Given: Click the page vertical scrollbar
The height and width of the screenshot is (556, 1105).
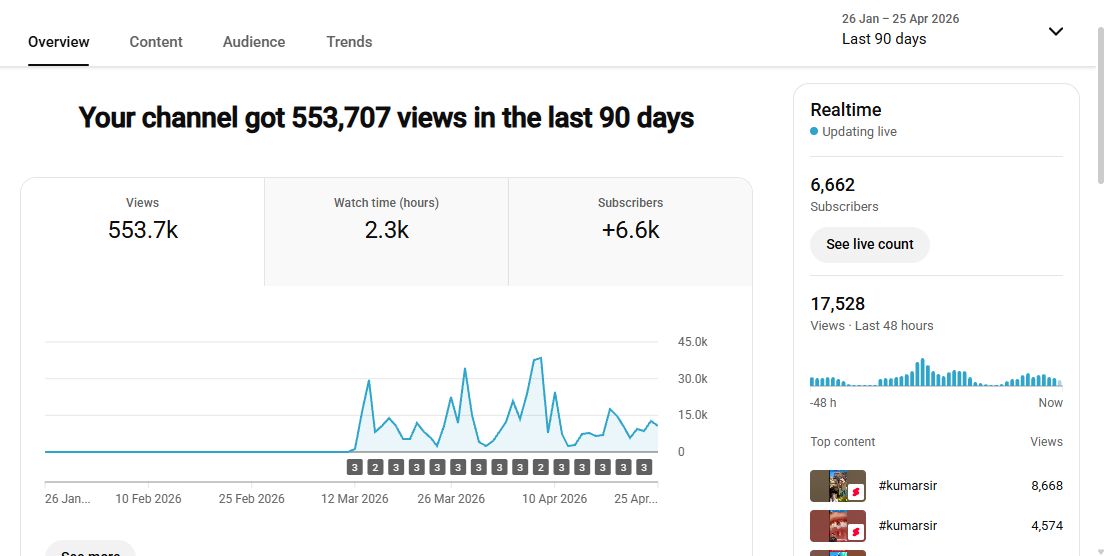Looking at the screenshot, I should (1101, 106).
